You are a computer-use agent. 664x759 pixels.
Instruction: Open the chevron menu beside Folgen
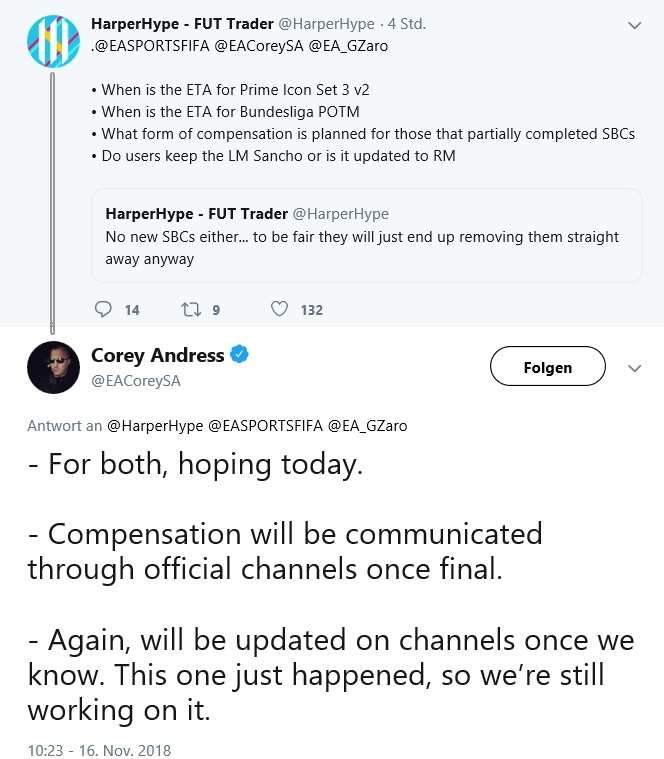click(634, 368)
